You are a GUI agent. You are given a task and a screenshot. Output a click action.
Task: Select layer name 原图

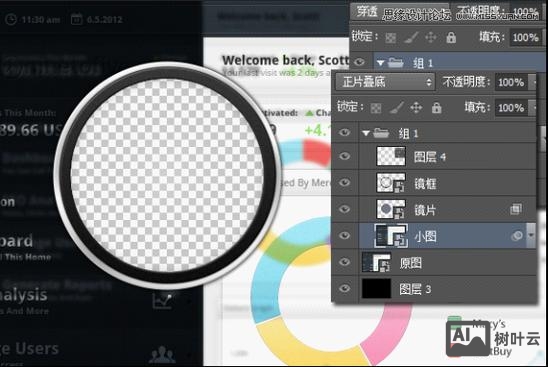click(411, 263)
